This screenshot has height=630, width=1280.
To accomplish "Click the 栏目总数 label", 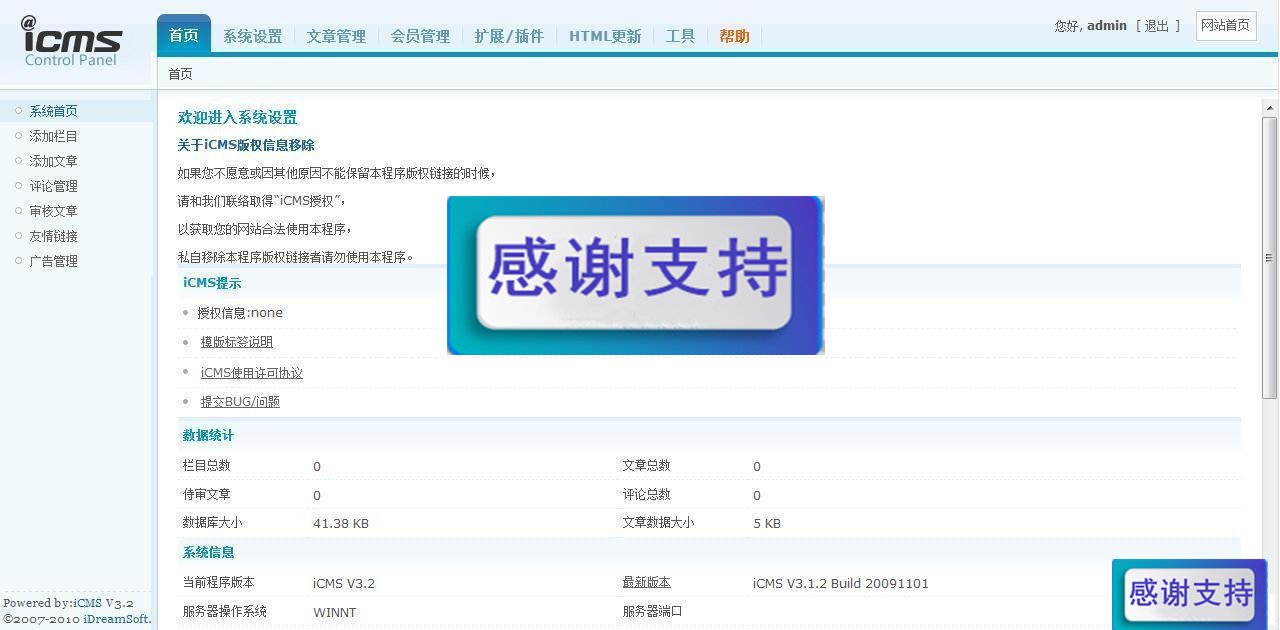I will (x=207, y=465).
